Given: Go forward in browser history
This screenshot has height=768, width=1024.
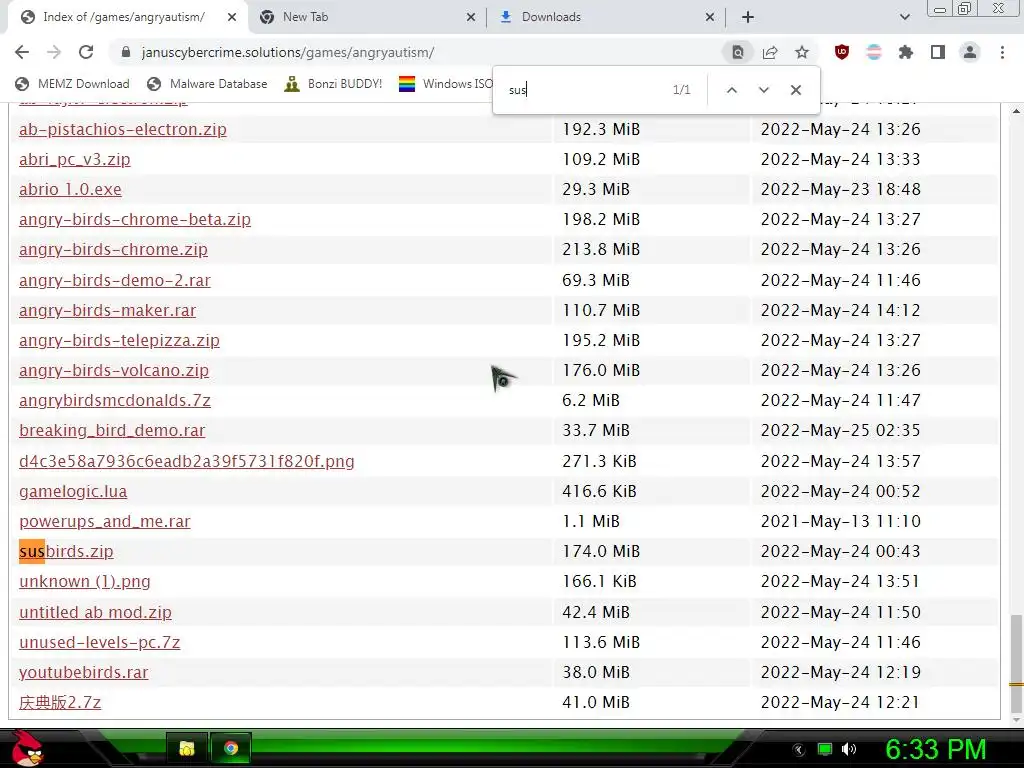Looking at the screenshot, I should [54, 52].
